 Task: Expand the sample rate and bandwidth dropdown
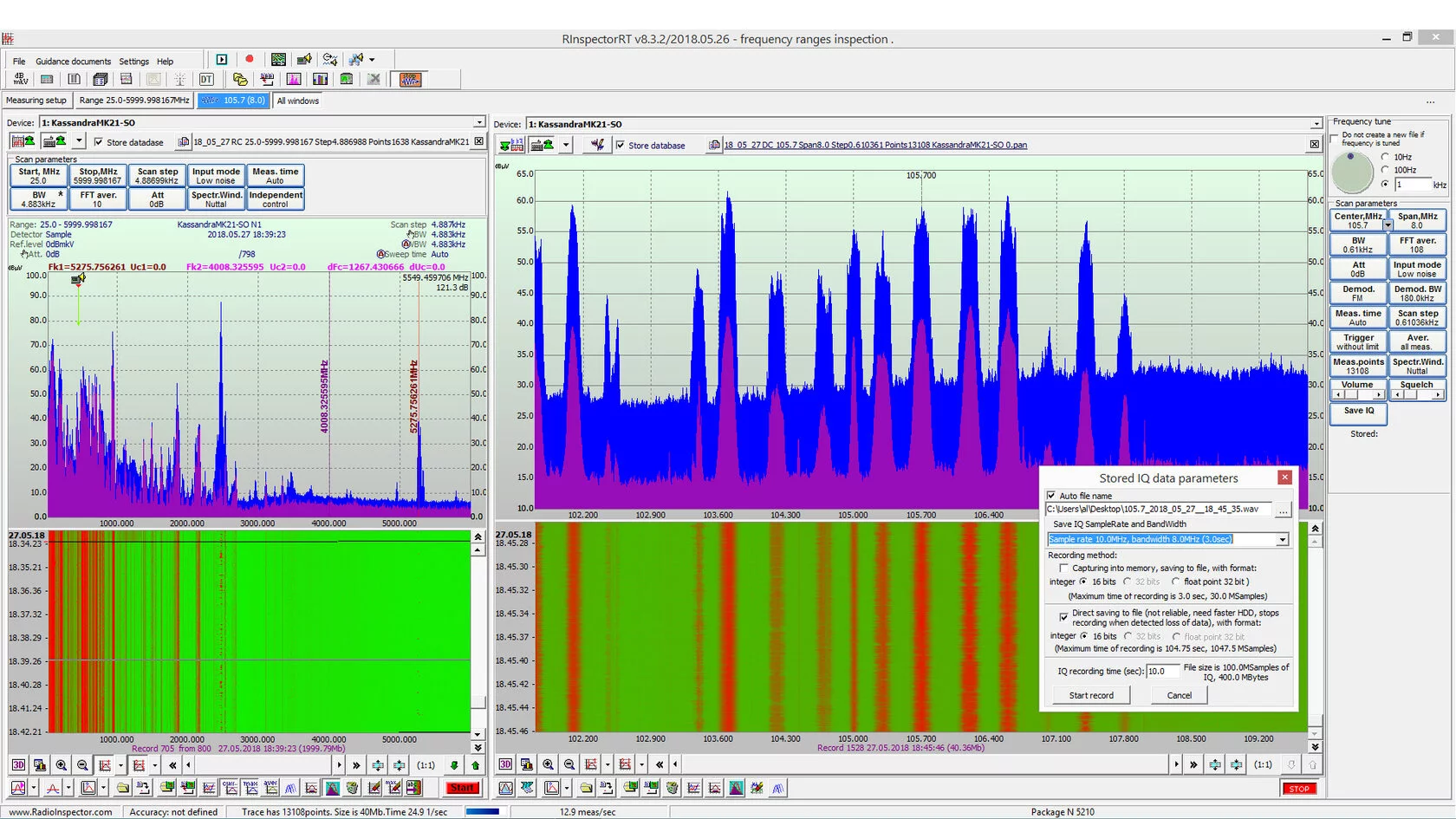click(x=1282, y=540)
